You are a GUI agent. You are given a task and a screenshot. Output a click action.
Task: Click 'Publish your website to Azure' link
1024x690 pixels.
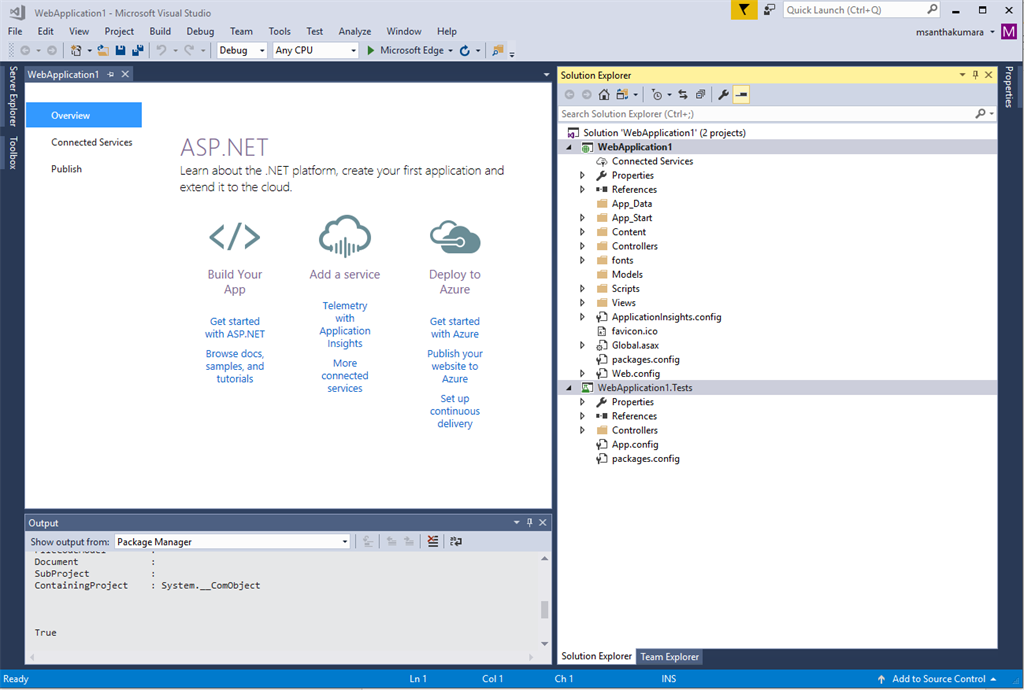455,366
